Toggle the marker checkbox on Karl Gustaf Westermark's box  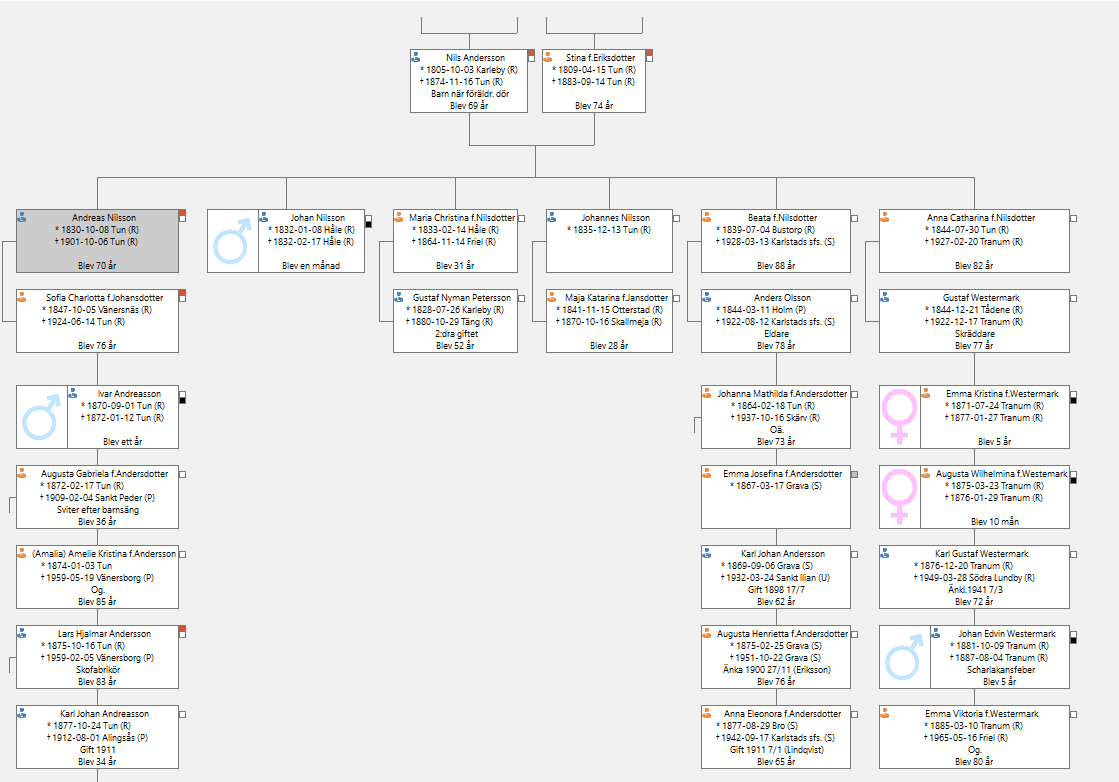1073,554
